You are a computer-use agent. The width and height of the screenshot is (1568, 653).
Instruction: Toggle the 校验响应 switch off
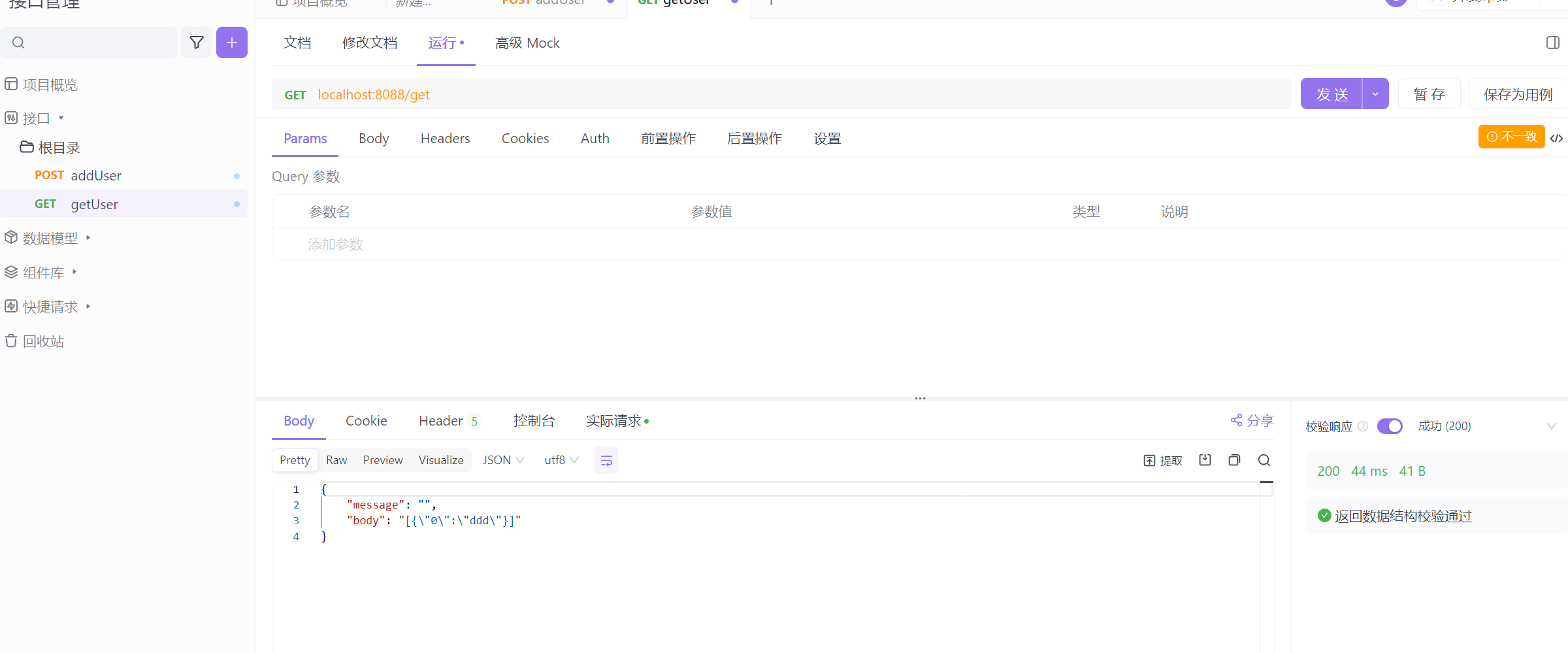1390,426
